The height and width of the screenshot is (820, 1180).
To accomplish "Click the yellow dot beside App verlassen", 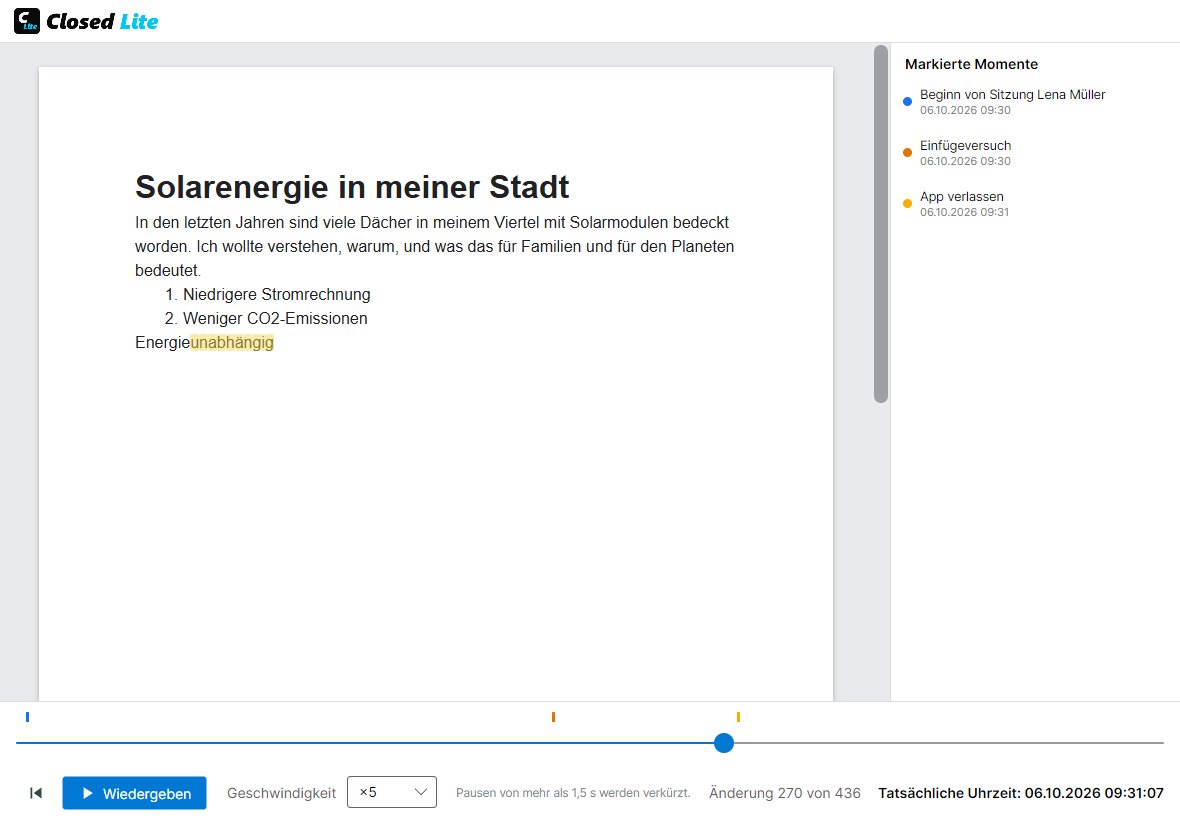I will (907, 204).
